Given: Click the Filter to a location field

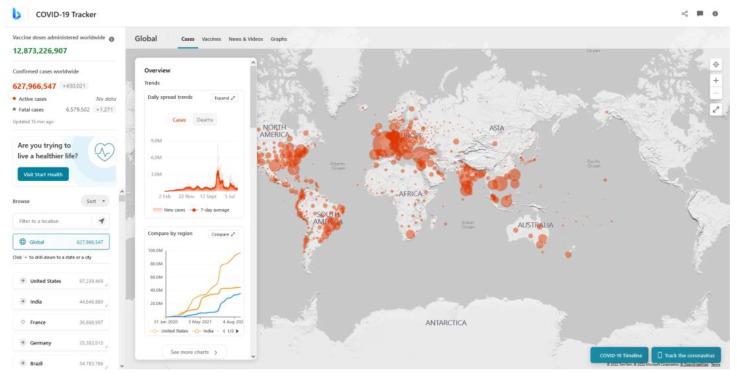Looking at the screenshot, I should pos(54,221).
